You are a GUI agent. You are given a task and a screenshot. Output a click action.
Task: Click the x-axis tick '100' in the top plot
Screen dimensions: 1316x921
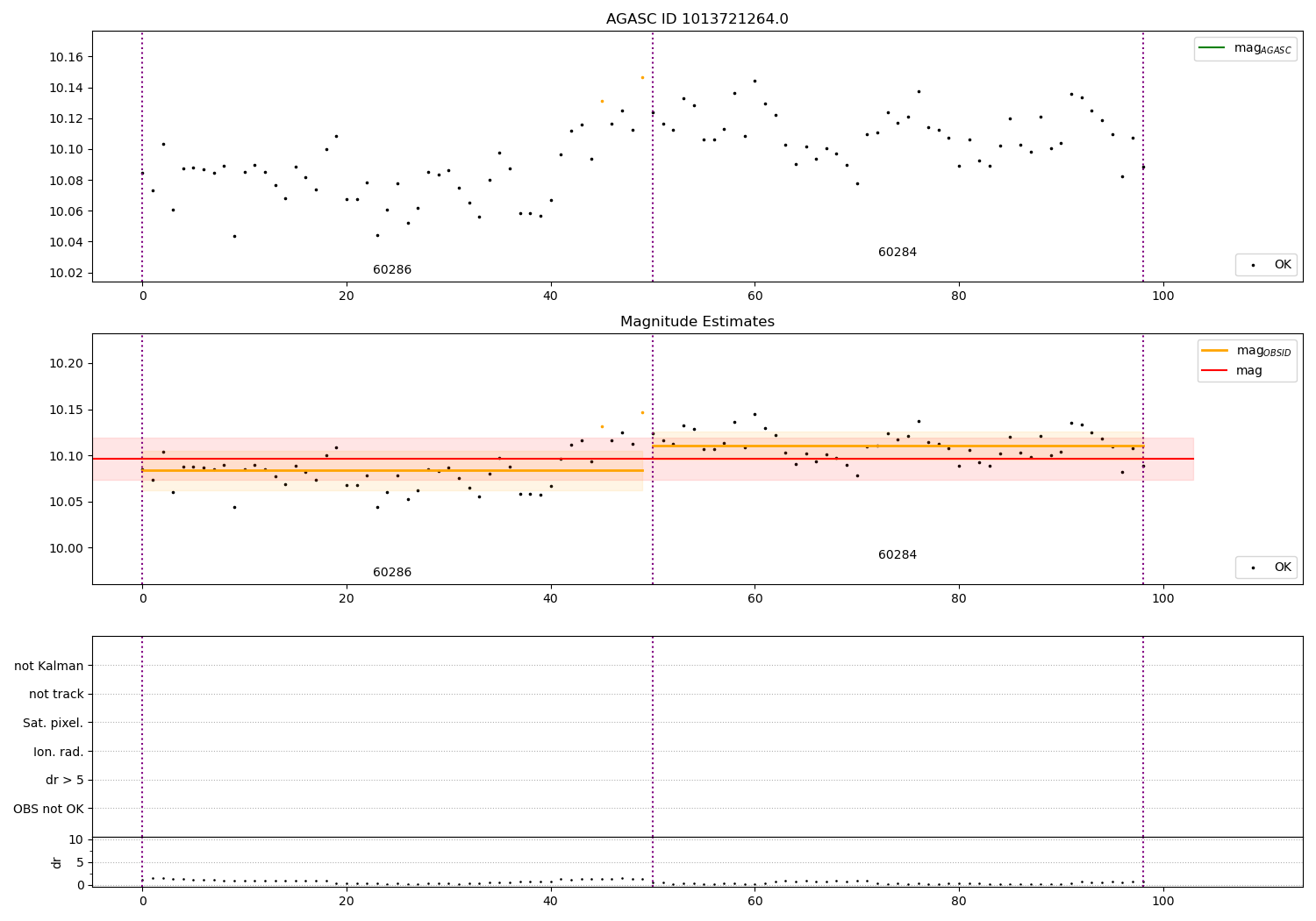(x=1163, y=296)
